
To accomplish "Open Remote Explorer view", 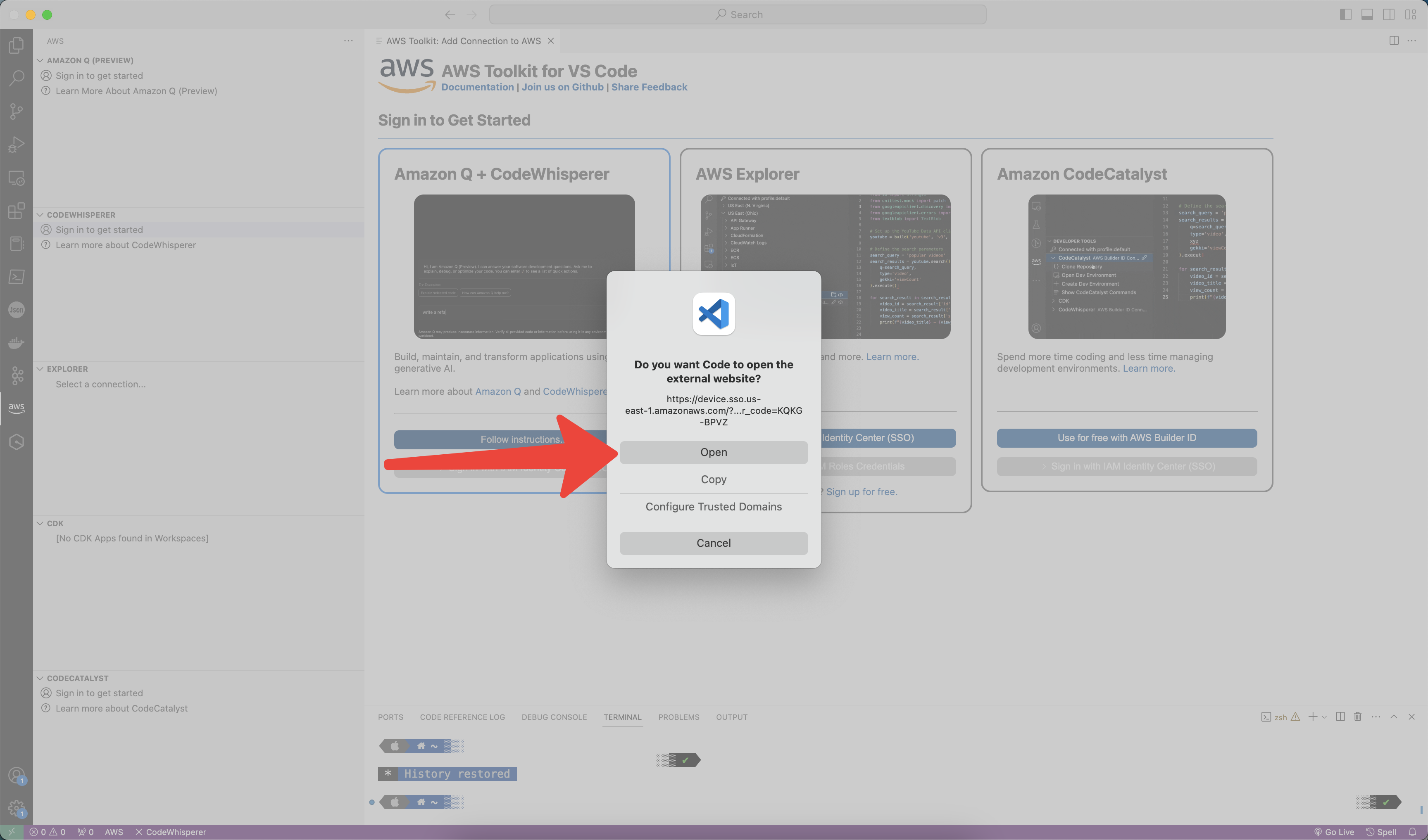I will click(17, 178).
